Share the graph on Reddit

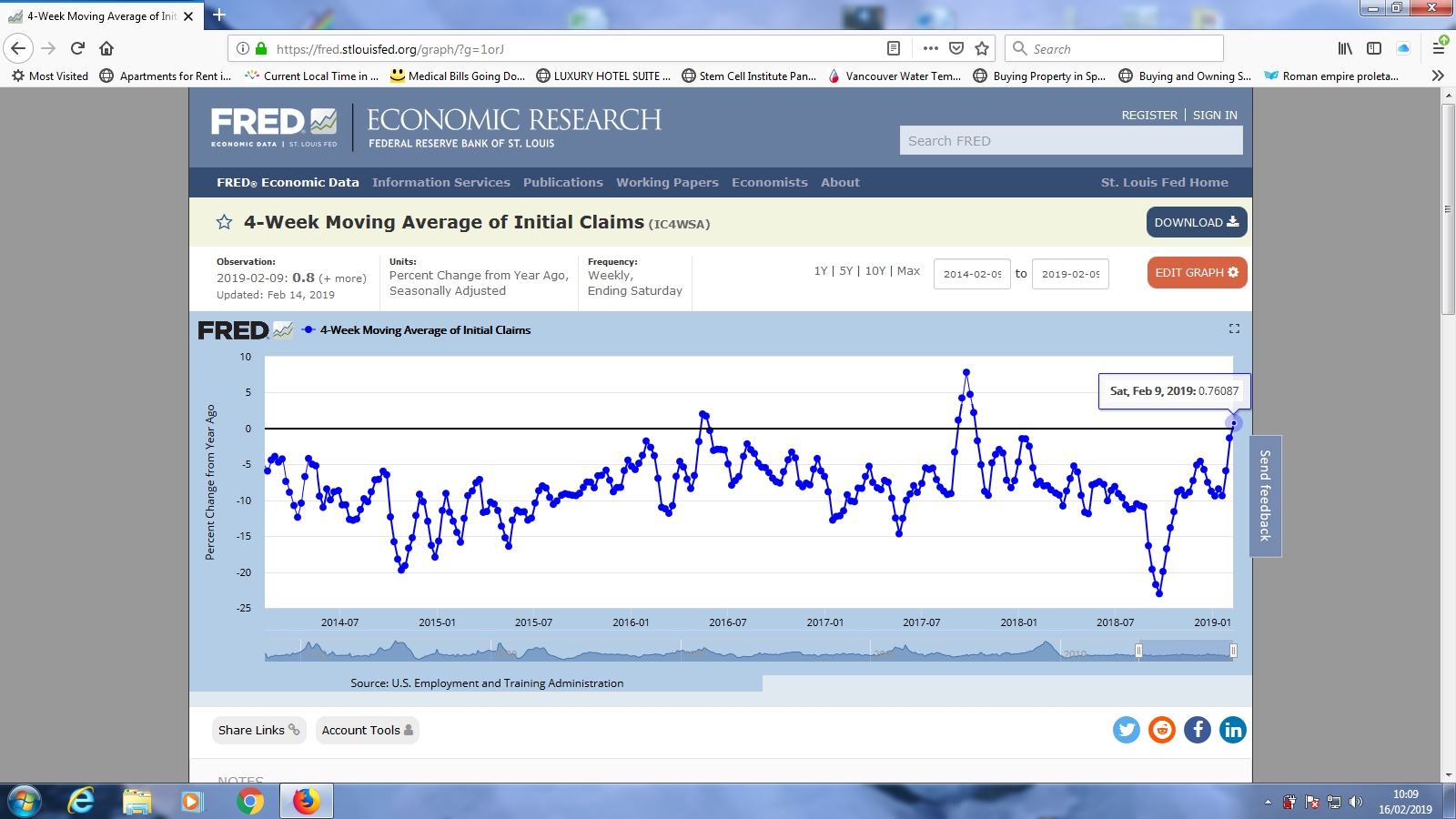pyautogui.click(x=1161, y=730)
